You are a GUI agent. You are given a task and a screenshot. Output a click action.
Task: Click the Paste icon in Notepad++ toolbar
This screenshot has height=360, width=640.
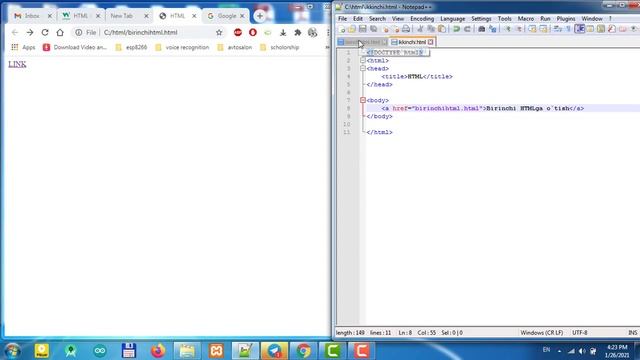tap(442, 29)
